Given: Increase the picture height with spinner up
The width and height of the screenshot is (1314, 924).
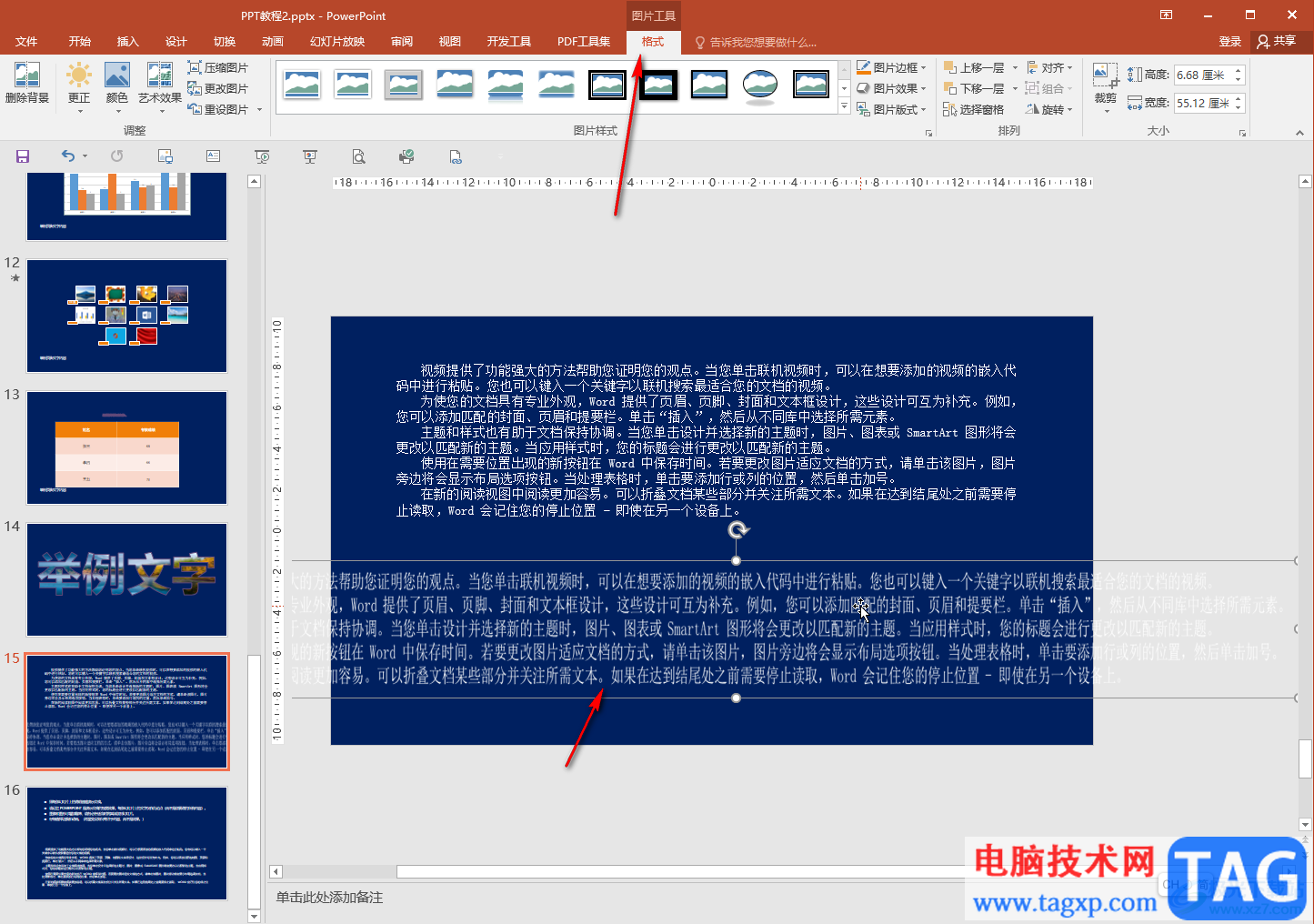Looking at the screenshot, I should pos(1238,71).
